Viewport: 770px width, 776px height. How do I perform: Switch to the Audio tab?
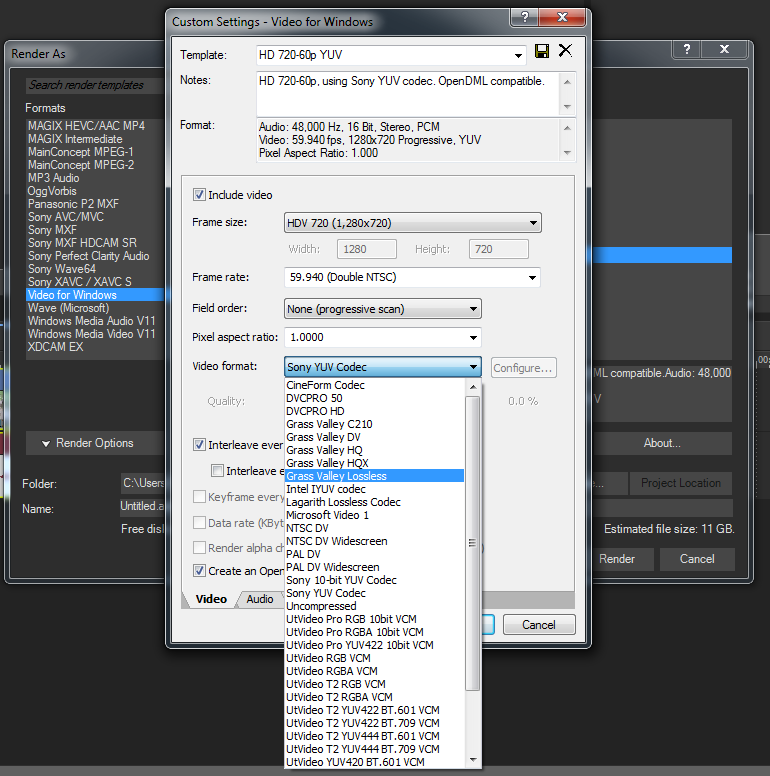260,600
